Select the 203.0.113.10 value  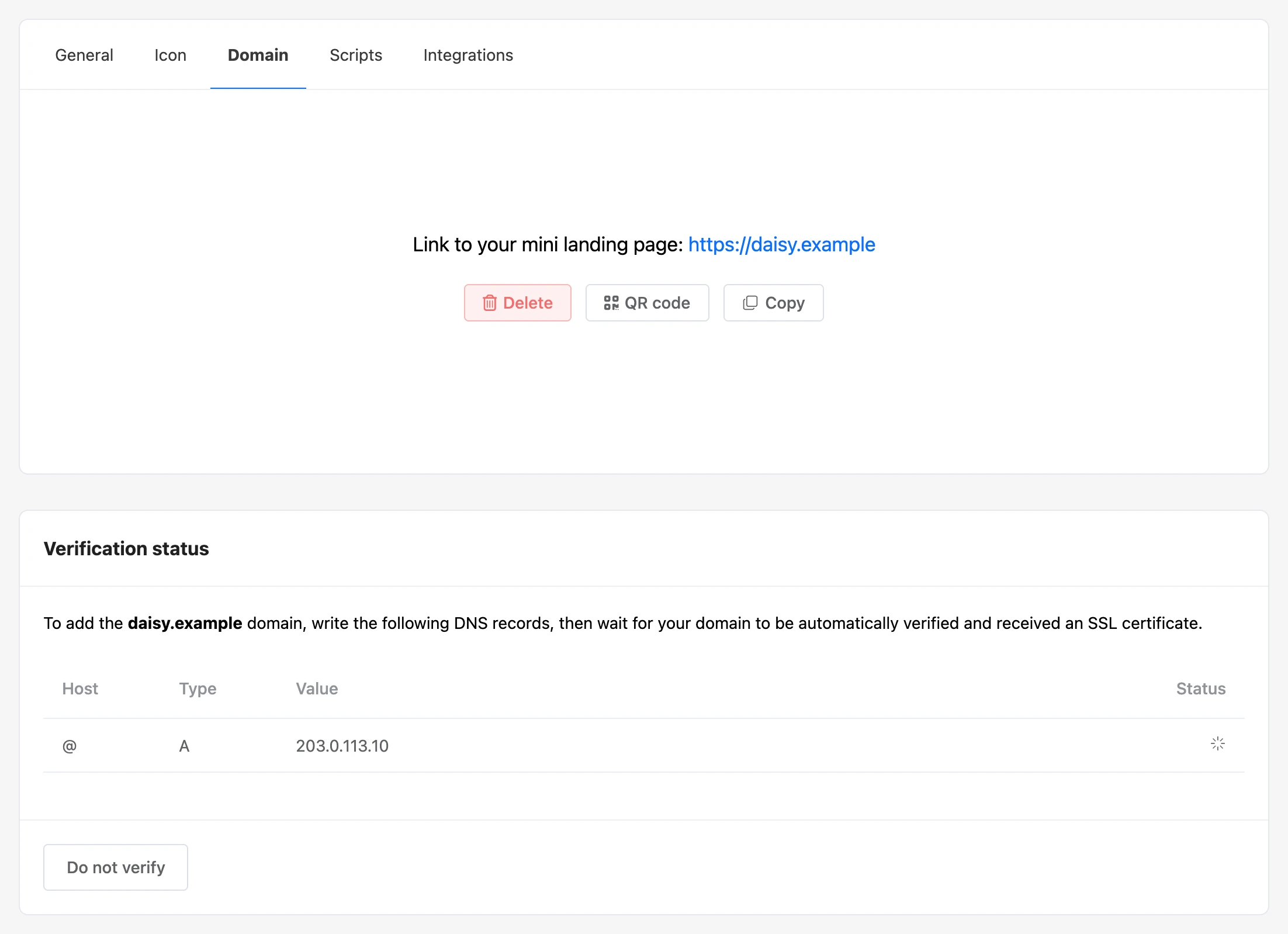(x=342, y=746)
